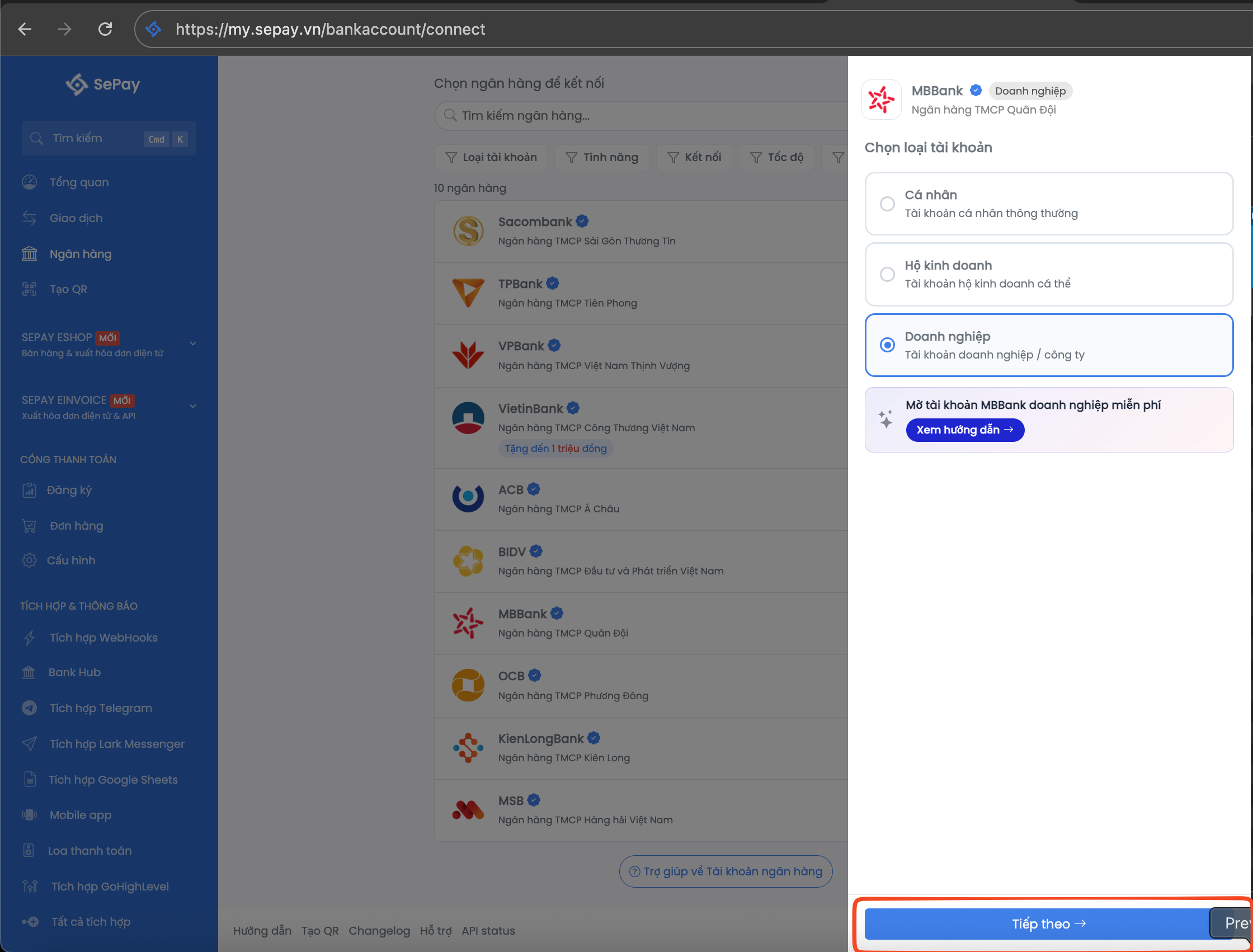Expand the SEPAY ESHOP section chevron
This screenshot has width=1253, height=952.
[193, 344]
